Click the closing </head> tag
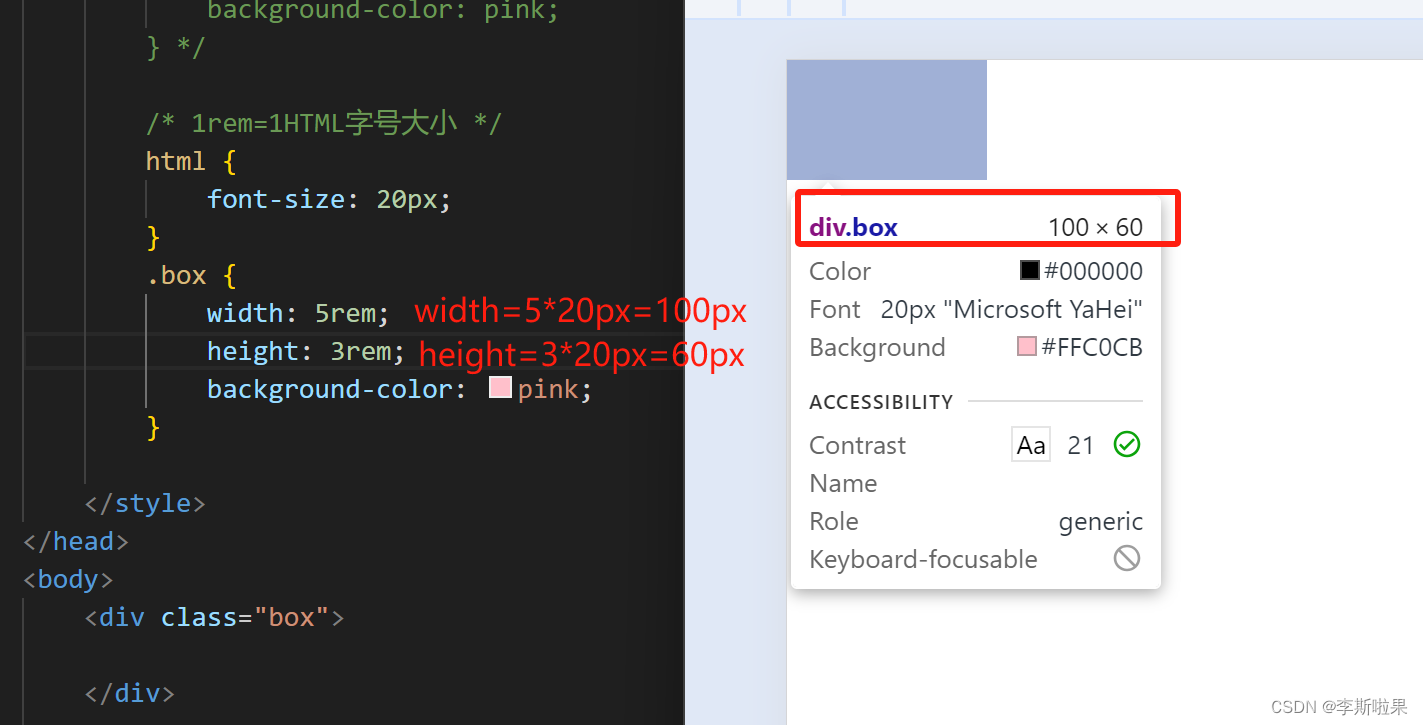Screen dimensions: 1423x725 point(76,541)
